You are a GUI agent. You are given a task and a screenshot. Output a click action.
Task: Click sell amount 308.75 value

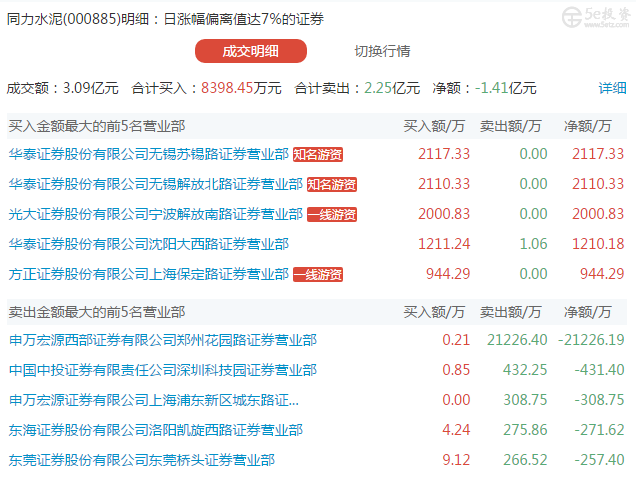525,400
